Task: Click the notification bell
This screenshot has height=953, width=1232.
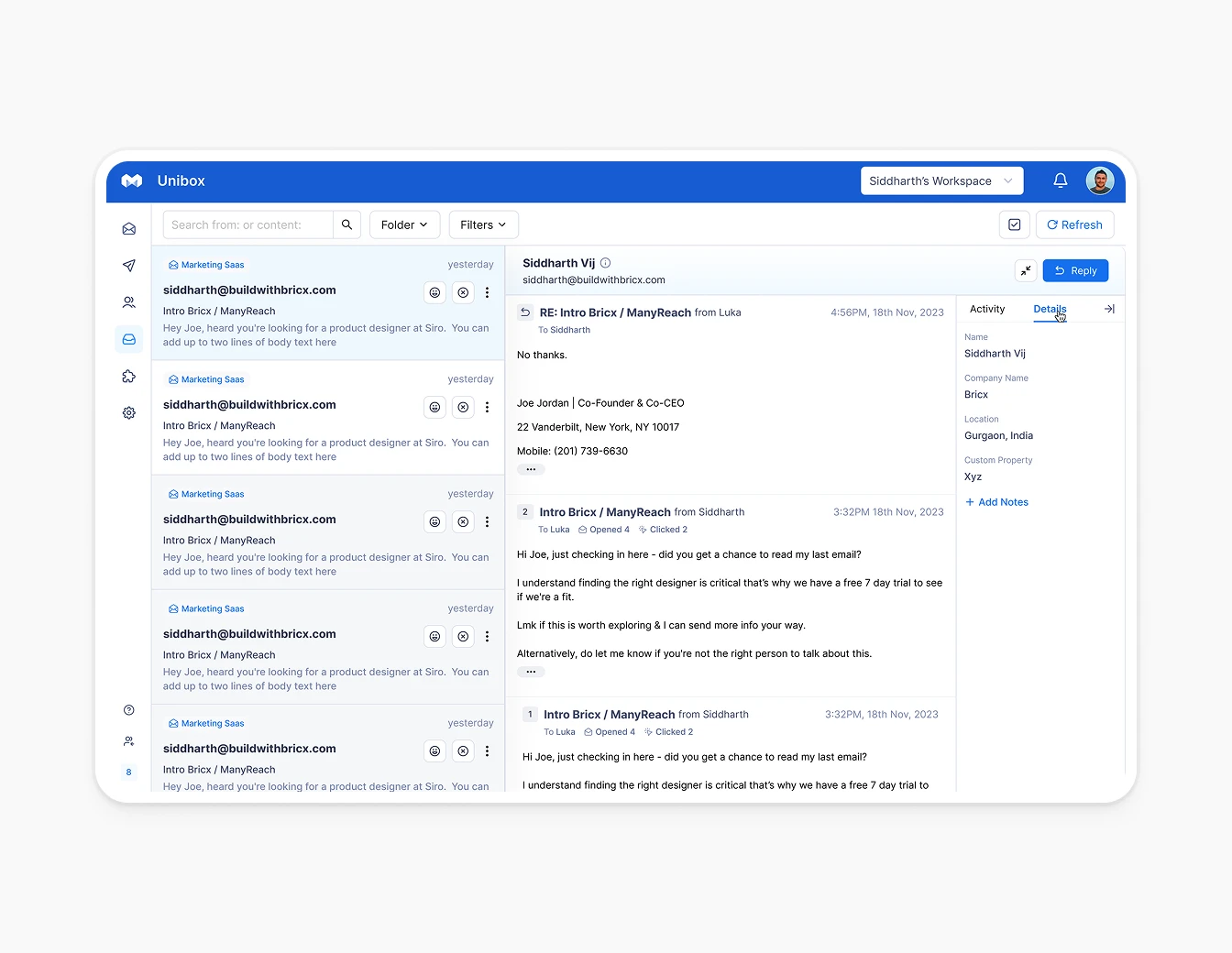Action: [1061, 181]
